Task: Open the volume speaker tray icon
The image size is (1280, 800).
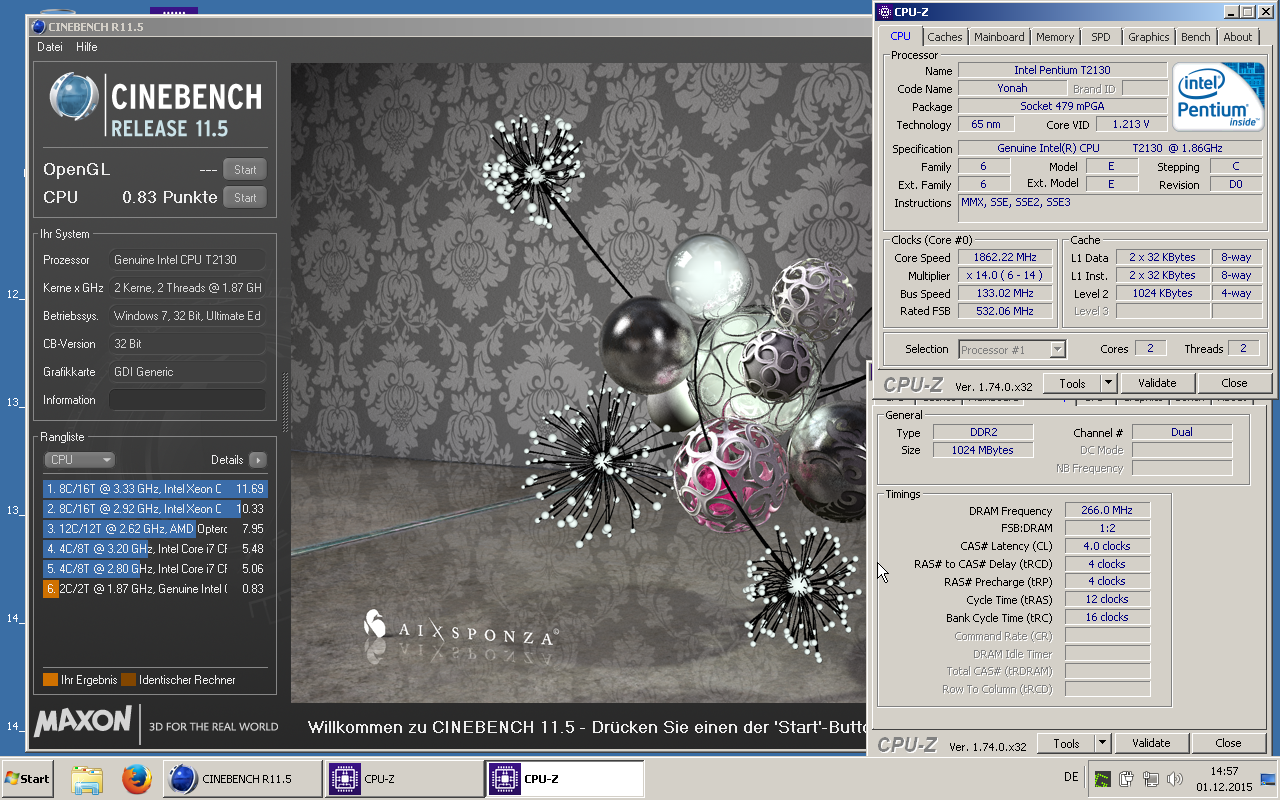Action: tap(1175, 779)
